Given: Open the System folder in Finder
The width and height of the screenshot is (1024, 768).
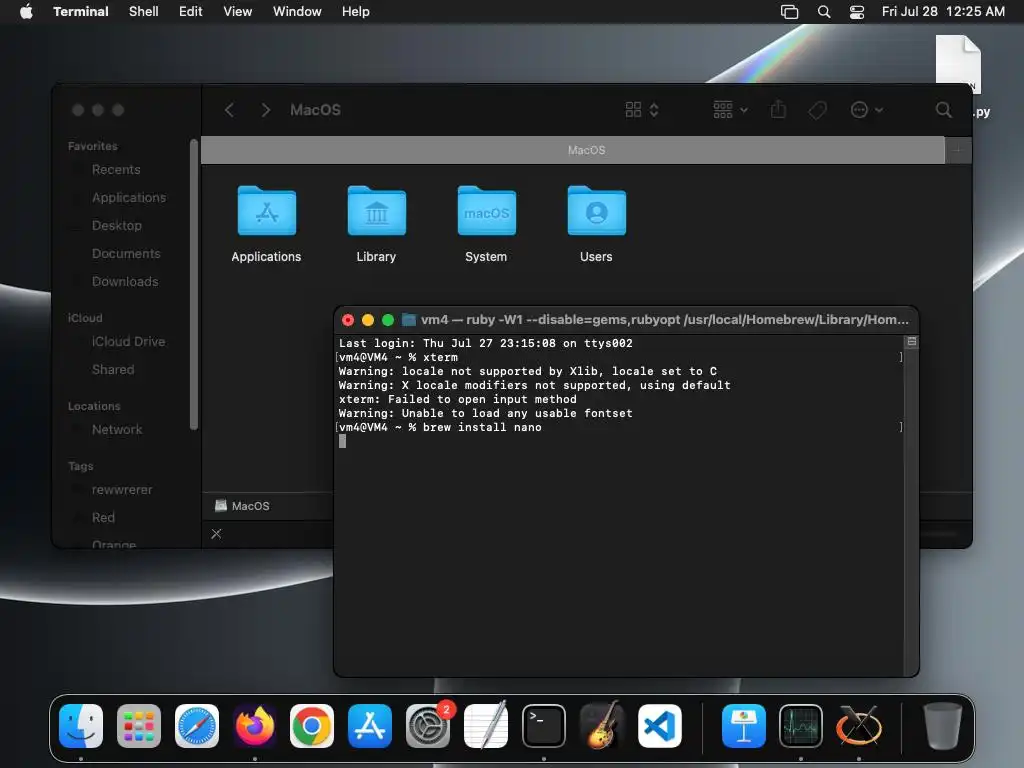Looking at the screenshot, I should click(486, 225).
